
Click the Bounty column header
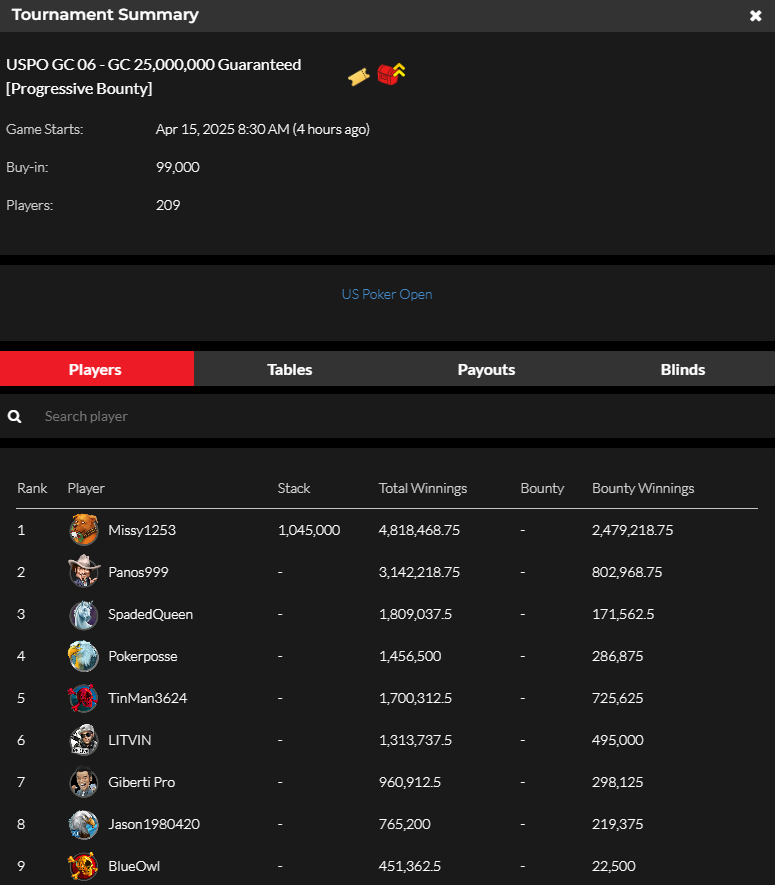tap(542, 488)
